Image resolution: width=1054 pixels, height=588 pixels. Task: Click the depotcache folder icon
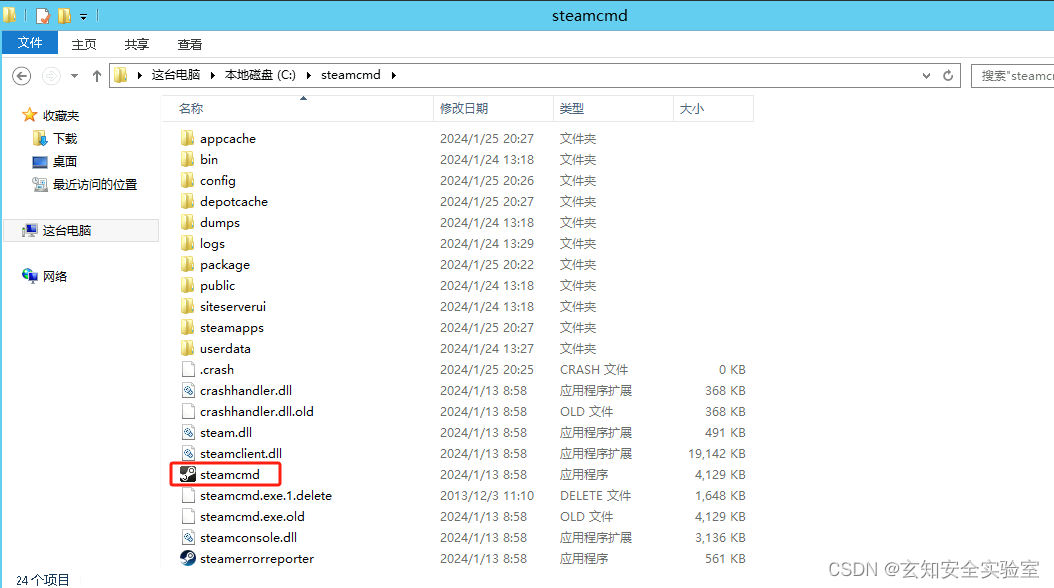tap(188, 201)
